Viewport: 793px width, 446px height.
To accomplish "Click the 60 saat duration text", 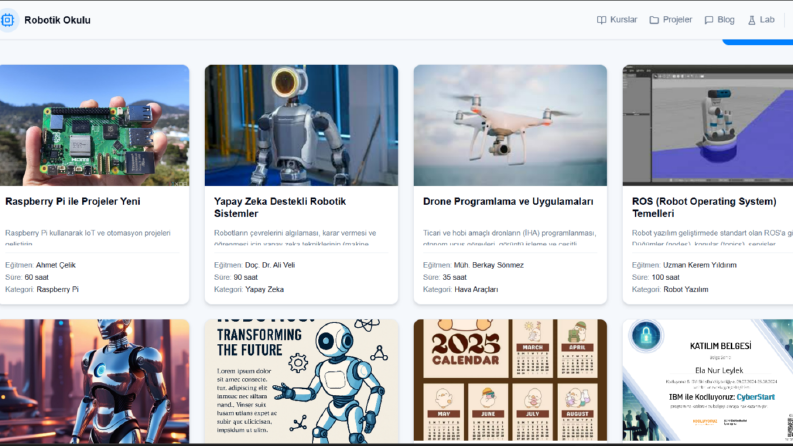I will 36,277.
